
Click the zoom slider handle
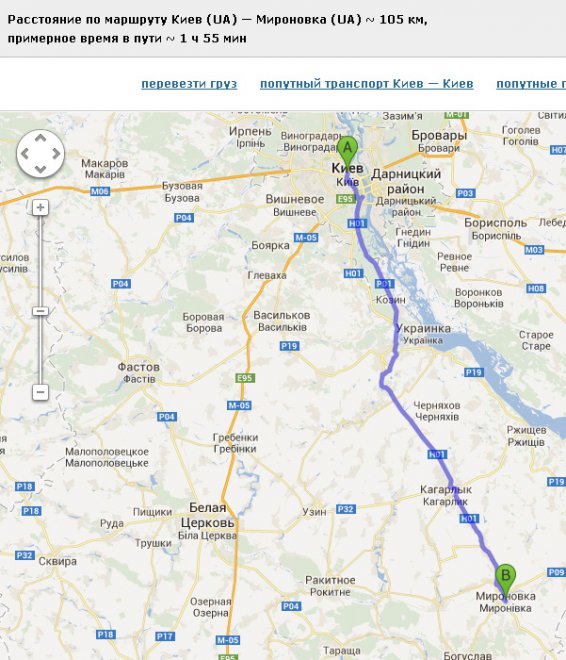point(40,311)
